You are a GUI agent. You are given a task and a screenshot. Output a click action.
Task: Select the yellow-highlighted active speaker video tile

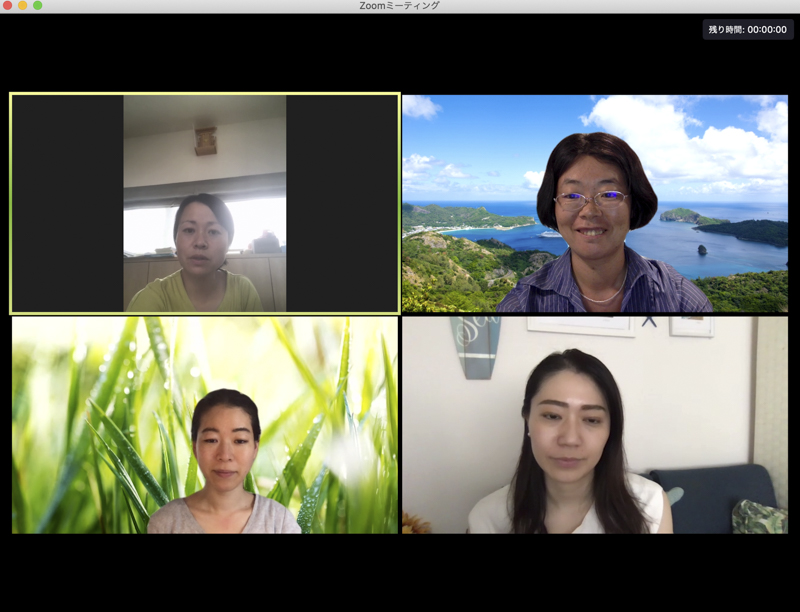coord(205,204)
